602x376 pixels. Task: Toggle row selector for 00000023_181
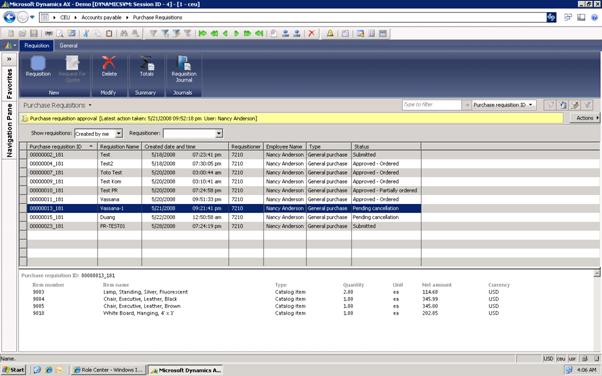click(x=23, y=226)
